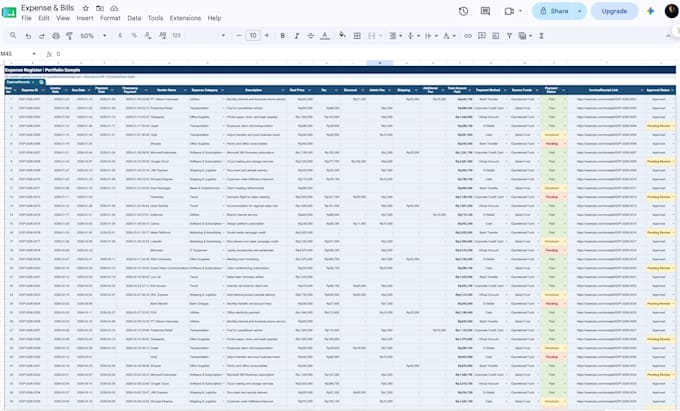Open the Extensions menu
The width and height of the screenshot is (680, 411).
185,18
